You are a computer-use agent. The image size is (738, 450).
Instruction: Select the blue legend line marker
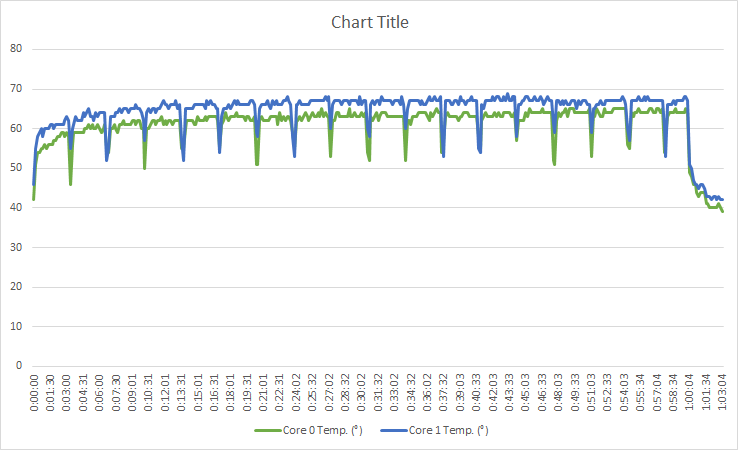click(393, 431)
